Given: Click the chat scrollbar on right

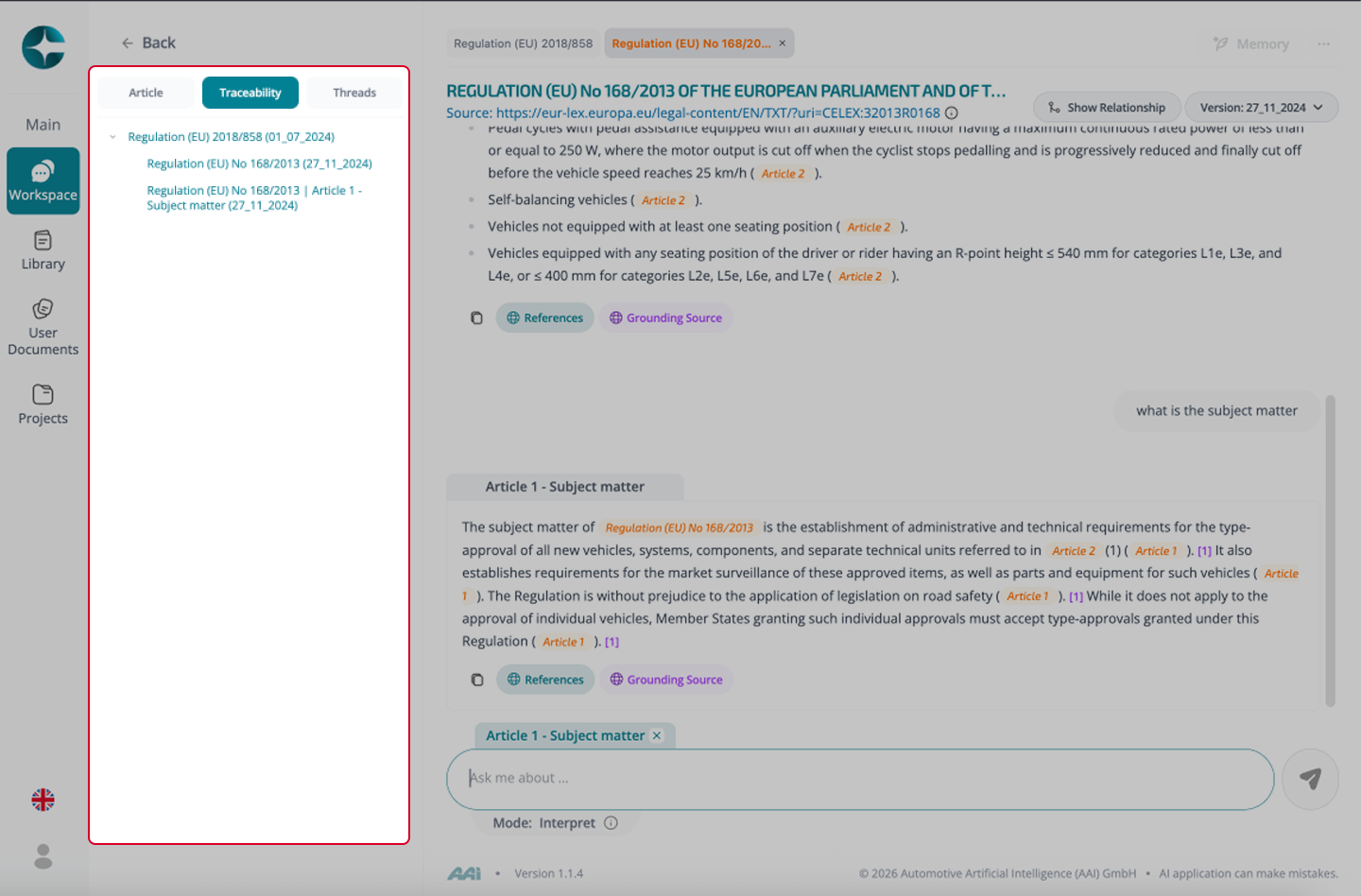Looking at the screenshot, I should click(1330, 551).
